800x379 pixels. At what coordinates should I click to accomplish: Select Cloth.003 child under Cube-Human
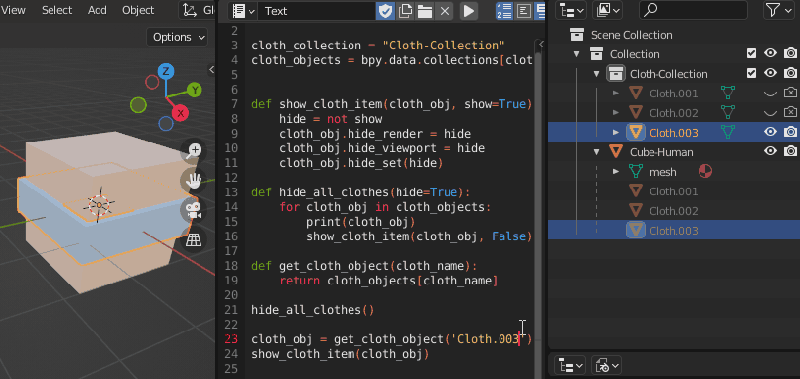tap(673, 231)
